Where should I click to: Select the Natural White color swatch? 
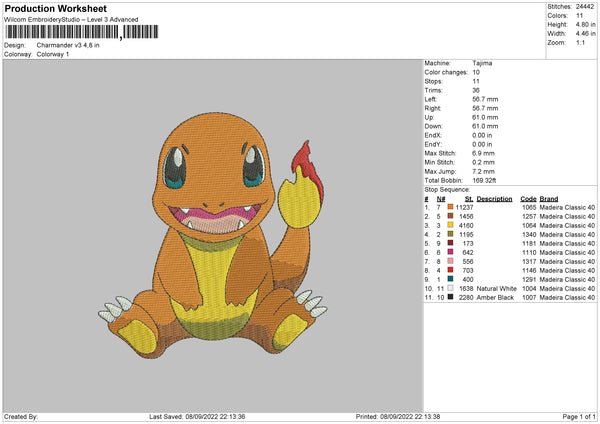[x=449, y=288]
